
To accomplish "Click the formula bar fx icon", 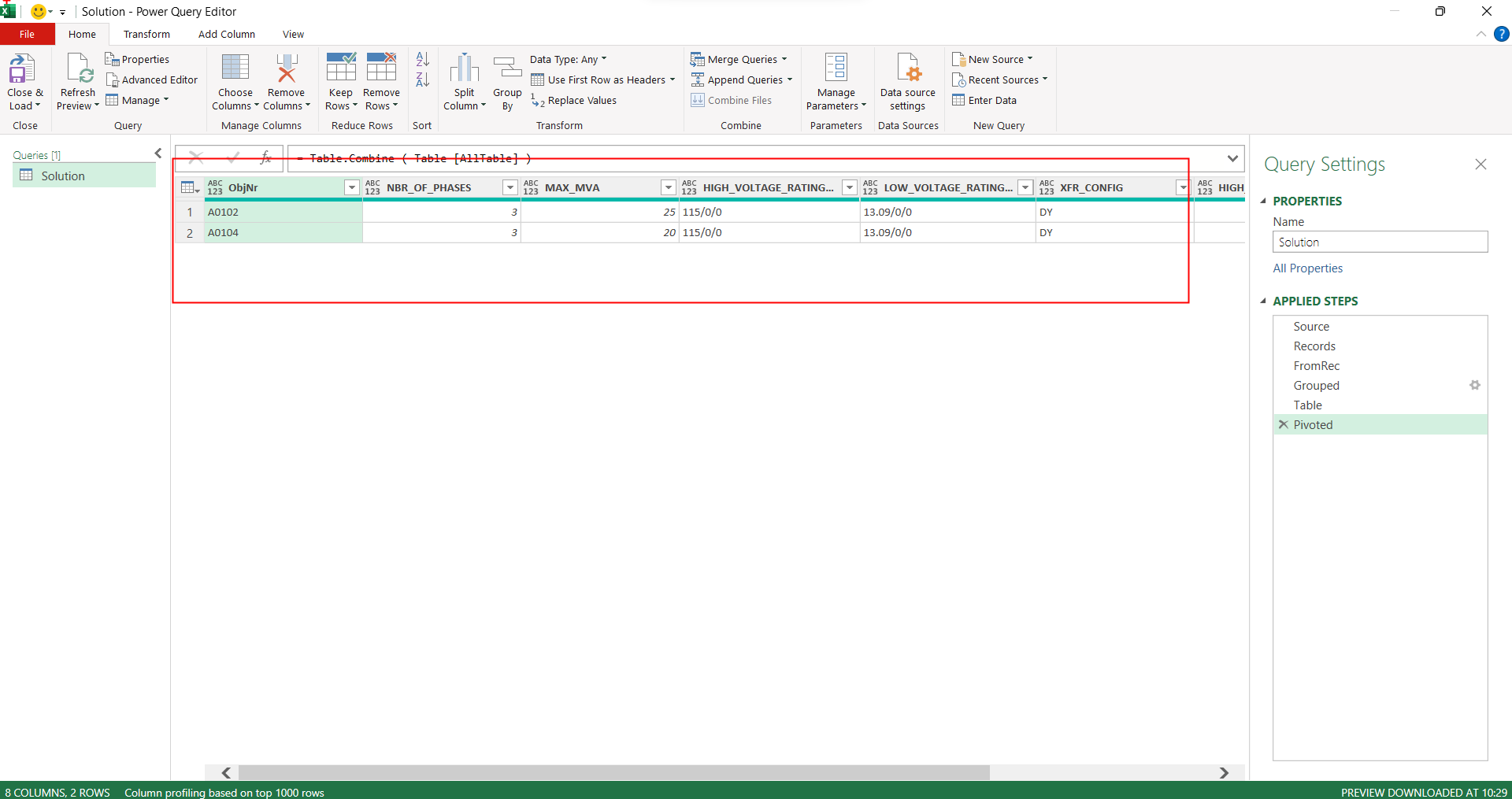I will pyautogui.click(x=266, y=158).
